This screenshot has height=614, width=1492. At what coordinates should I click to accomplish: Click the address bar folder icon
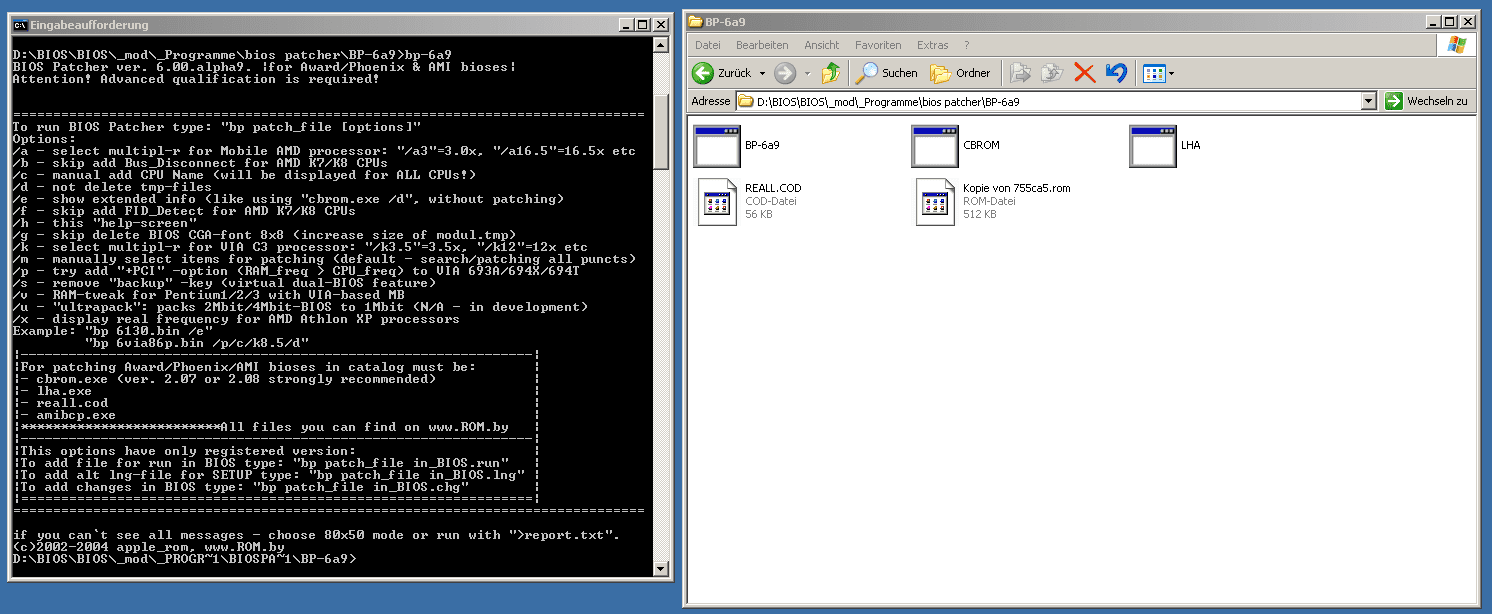pyautogui.click(x=746, y=101)
